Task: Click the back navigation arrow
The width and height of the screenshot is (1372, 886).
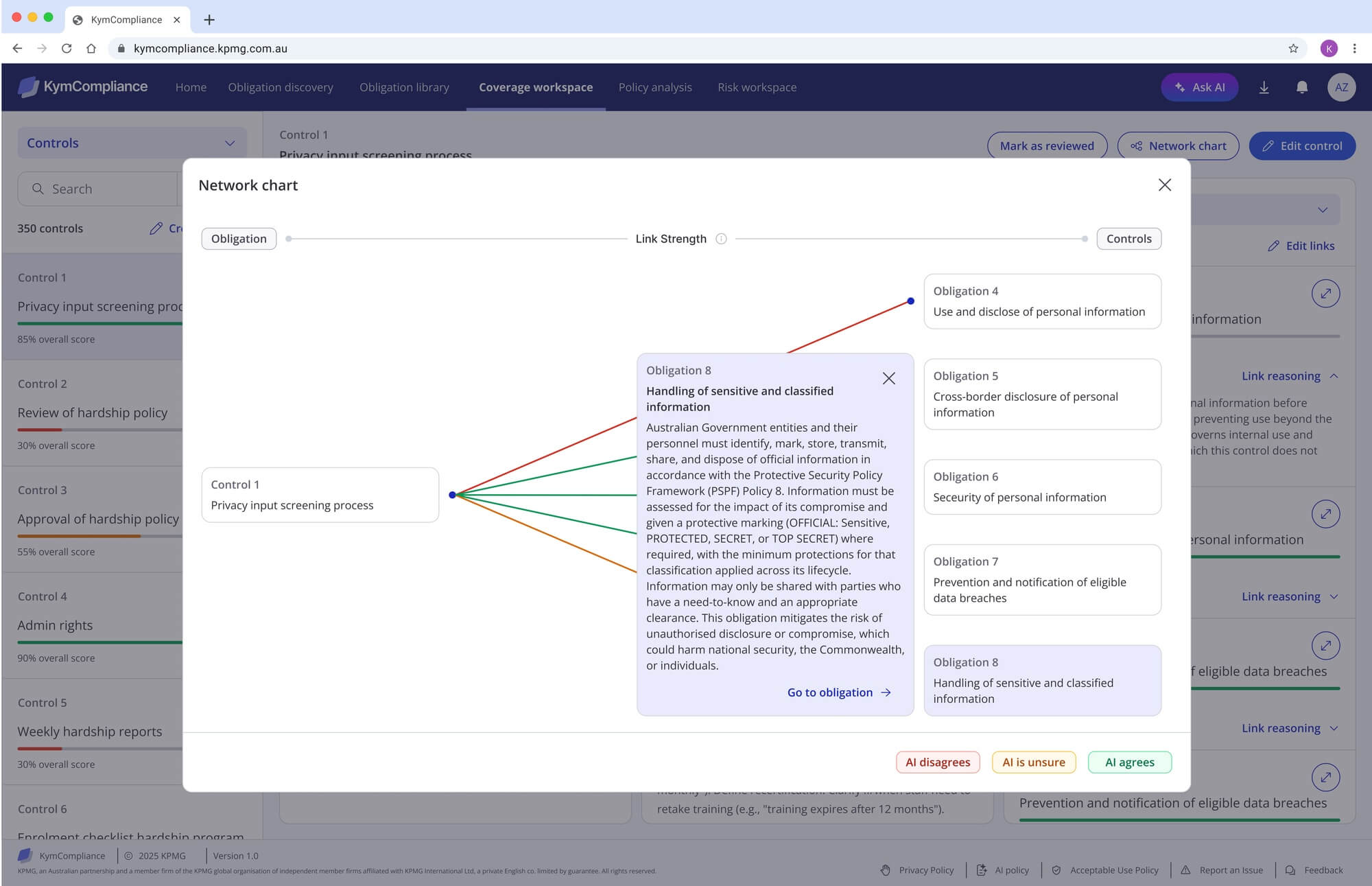Action: coord(17,48)
